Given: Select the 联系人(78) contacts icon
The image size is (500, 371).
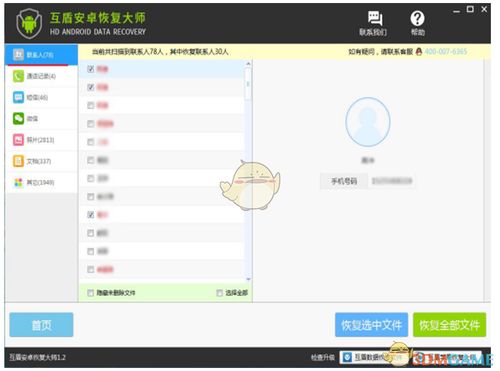Looking at the screenshot, I should pos(18,54).
